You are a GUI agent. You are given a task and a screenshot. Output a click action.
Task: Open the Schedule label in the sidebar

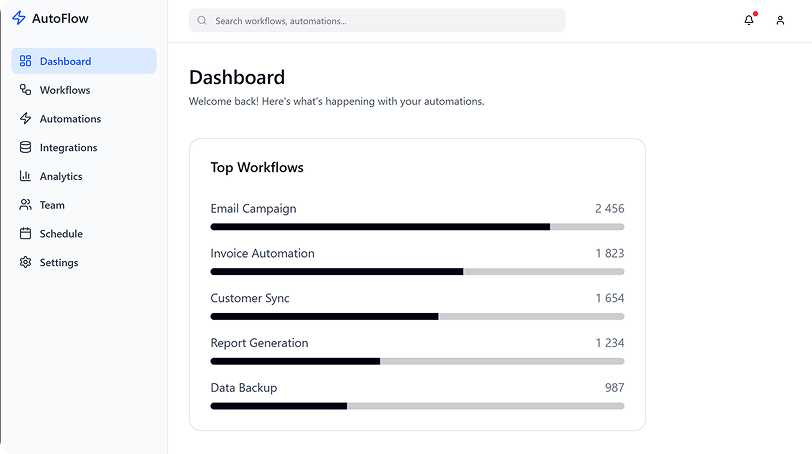tap(61, 233)
